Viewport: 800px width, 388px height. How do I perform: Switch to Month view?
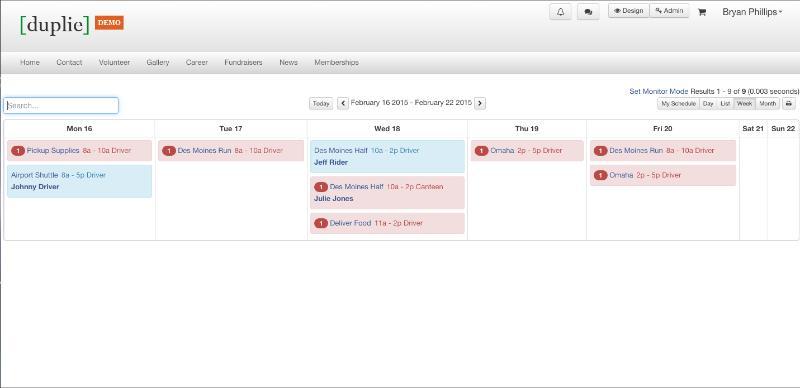pyautogui.click(x=767, y=104)
